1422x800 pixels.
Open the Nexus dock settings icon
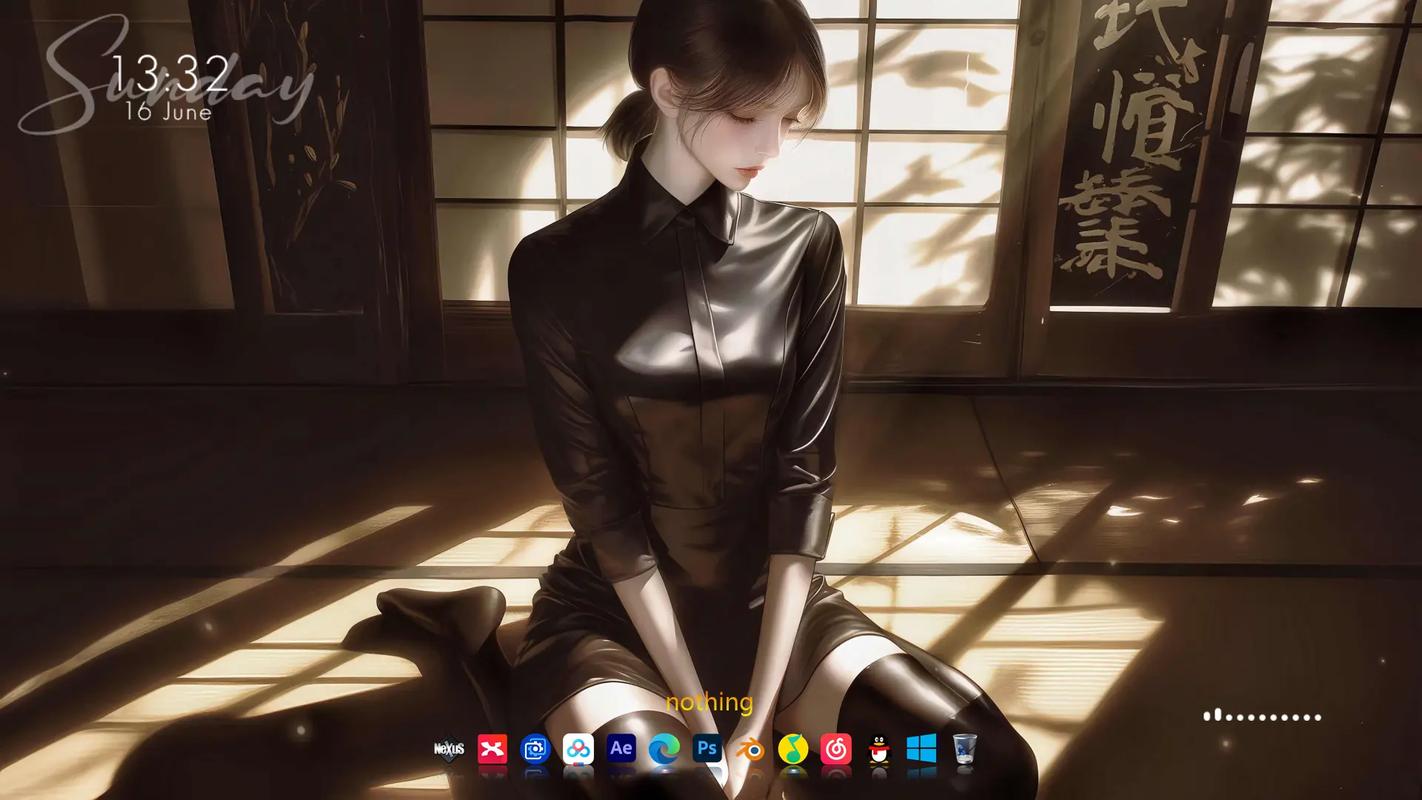point(449,749)
